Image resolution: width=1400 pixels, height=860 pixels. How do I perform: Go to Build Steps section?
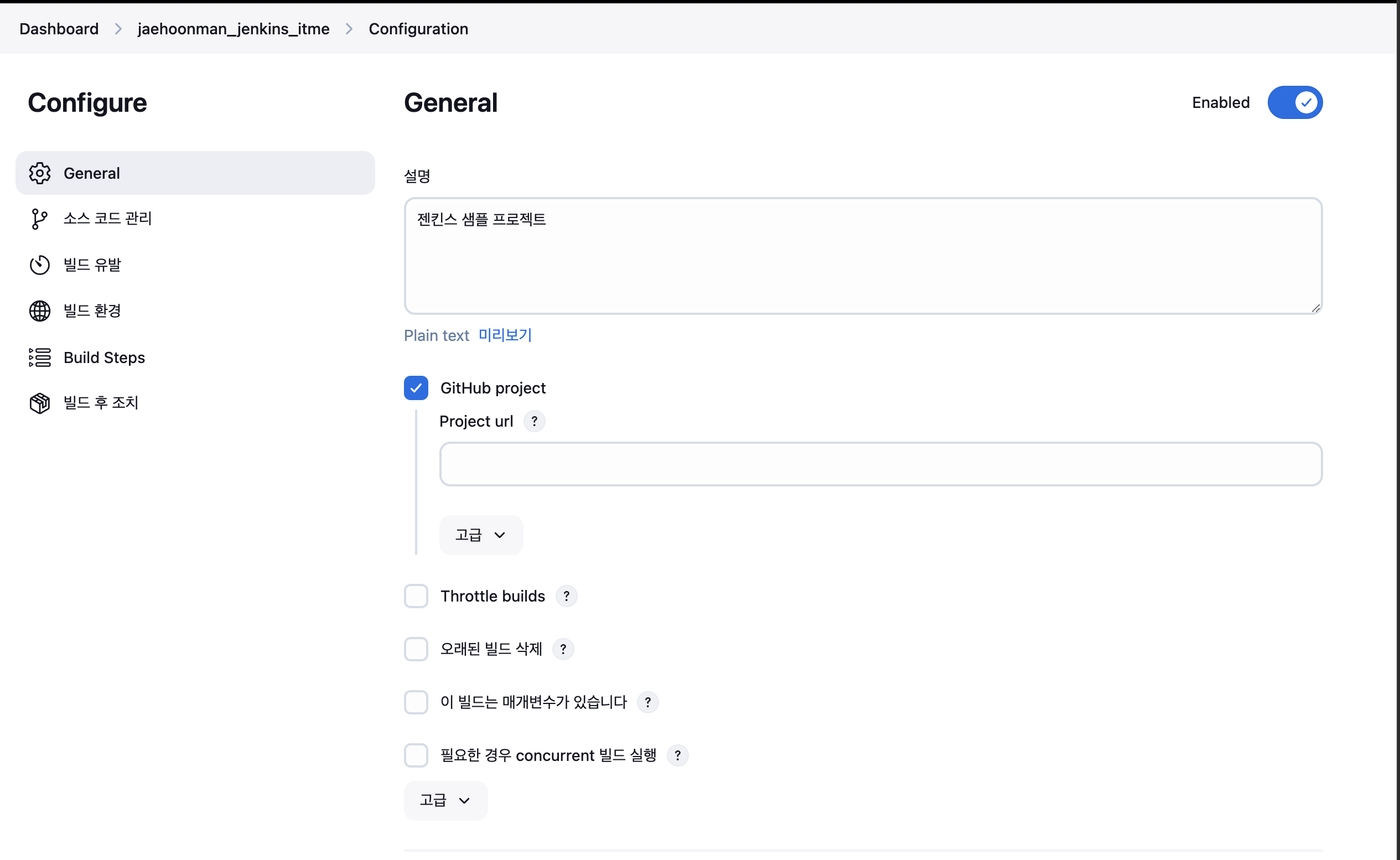click(195, 357)
